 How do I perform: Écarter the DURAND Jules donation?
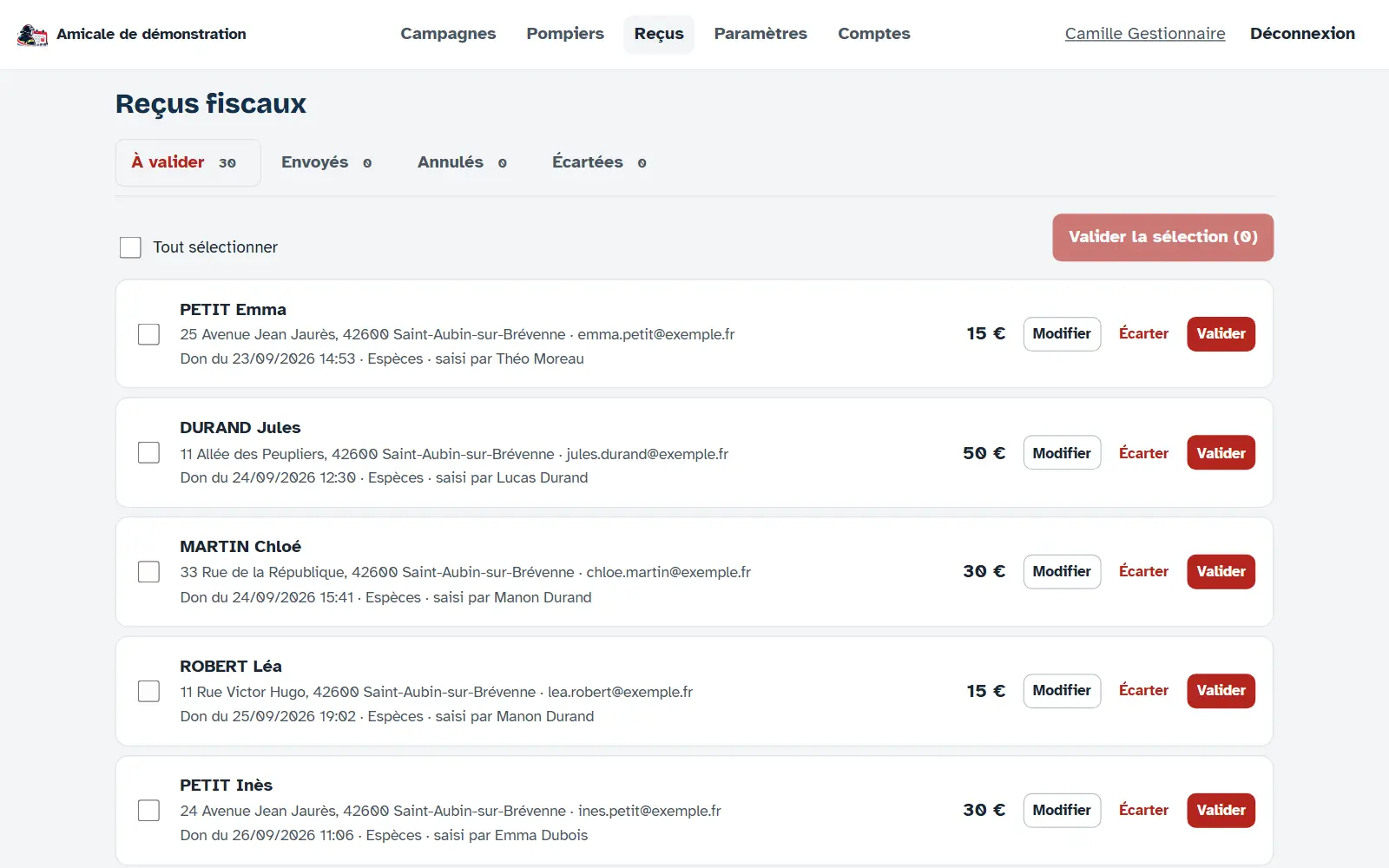coord(1143,452)
